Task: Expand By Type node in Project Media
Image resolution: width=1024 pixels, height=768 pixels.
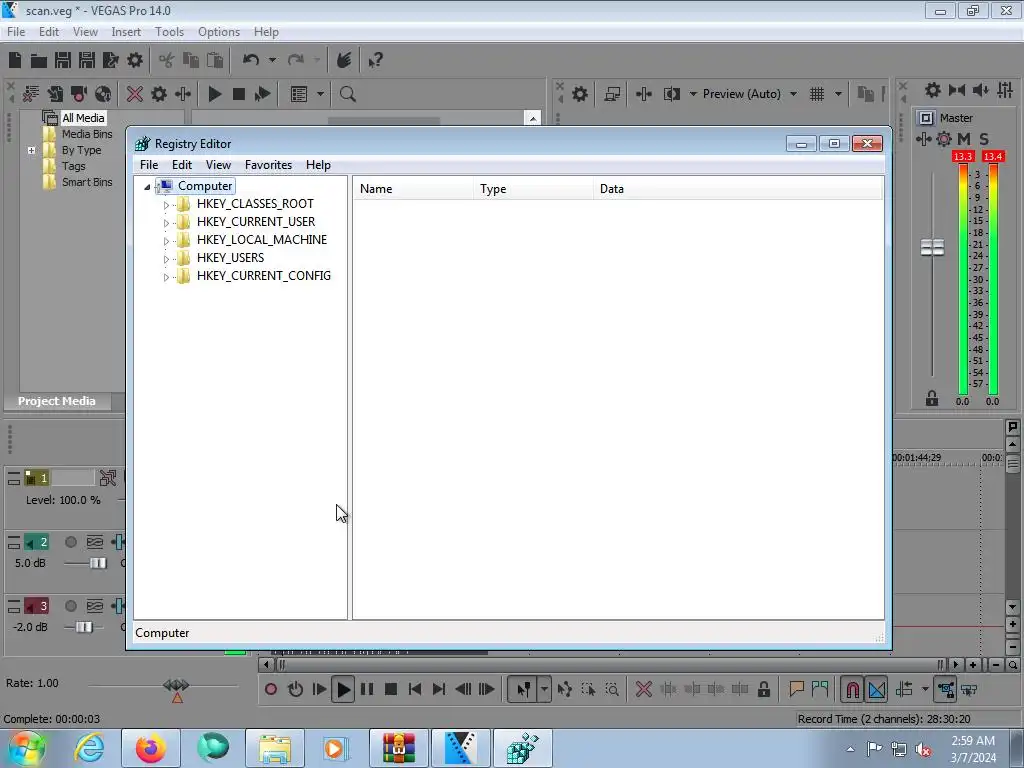Action: click(31, 150)
